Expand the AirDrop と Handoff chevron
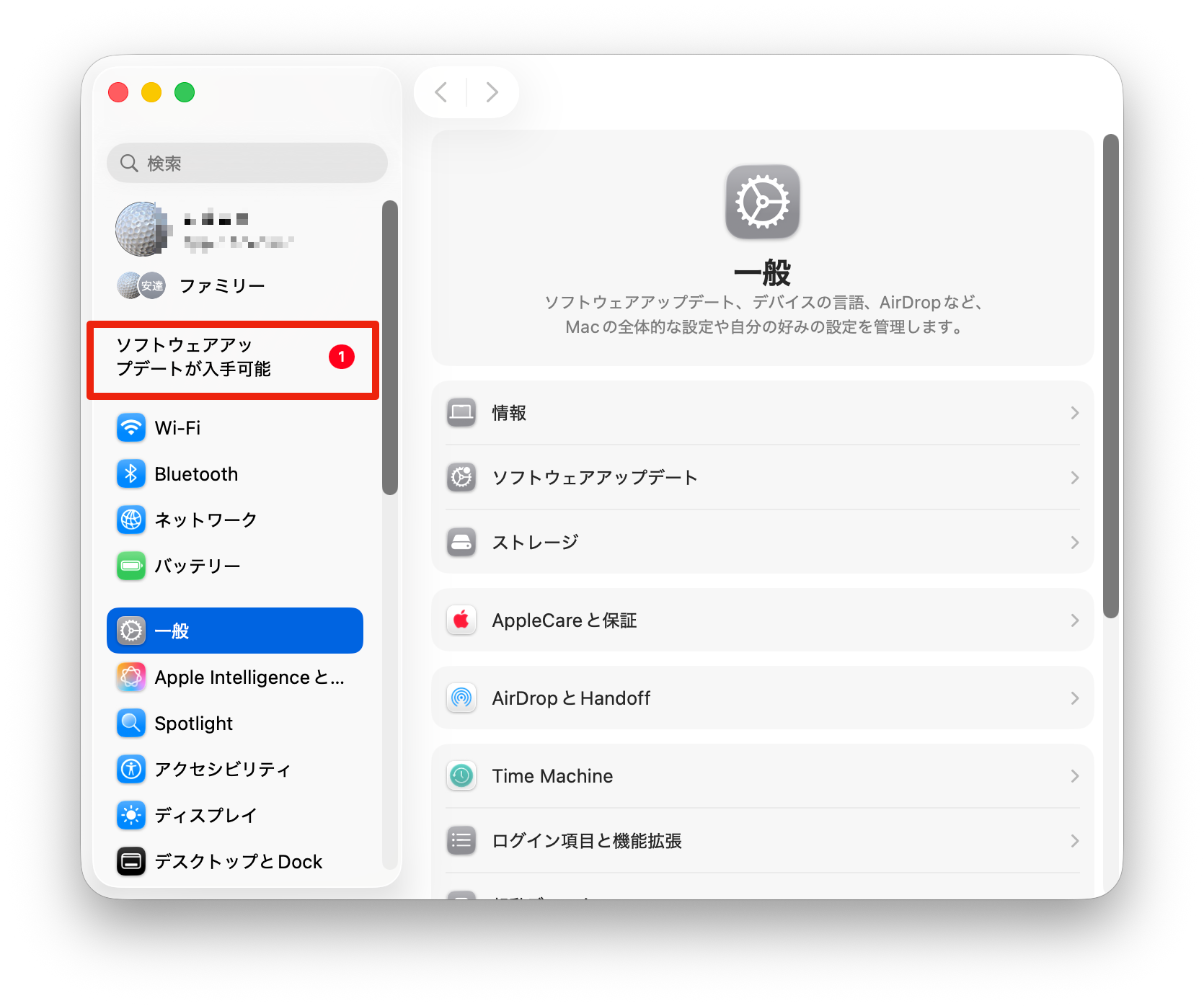This screenshot has height=1006, width=1204. pos(1074,698)
